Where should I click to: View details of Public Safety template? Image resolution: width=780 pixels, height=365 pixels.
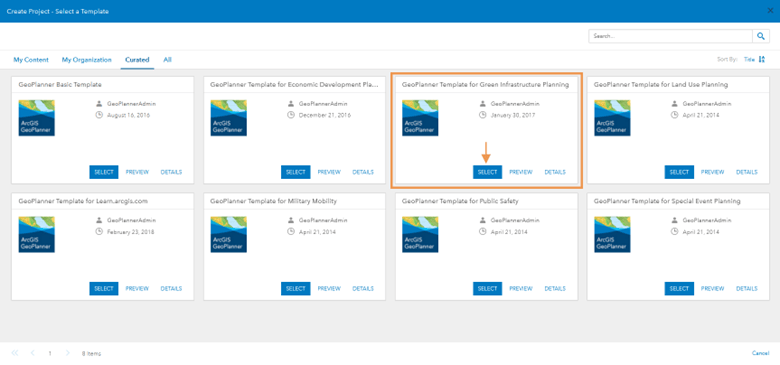pyautogui.click(x=555, y=288)
